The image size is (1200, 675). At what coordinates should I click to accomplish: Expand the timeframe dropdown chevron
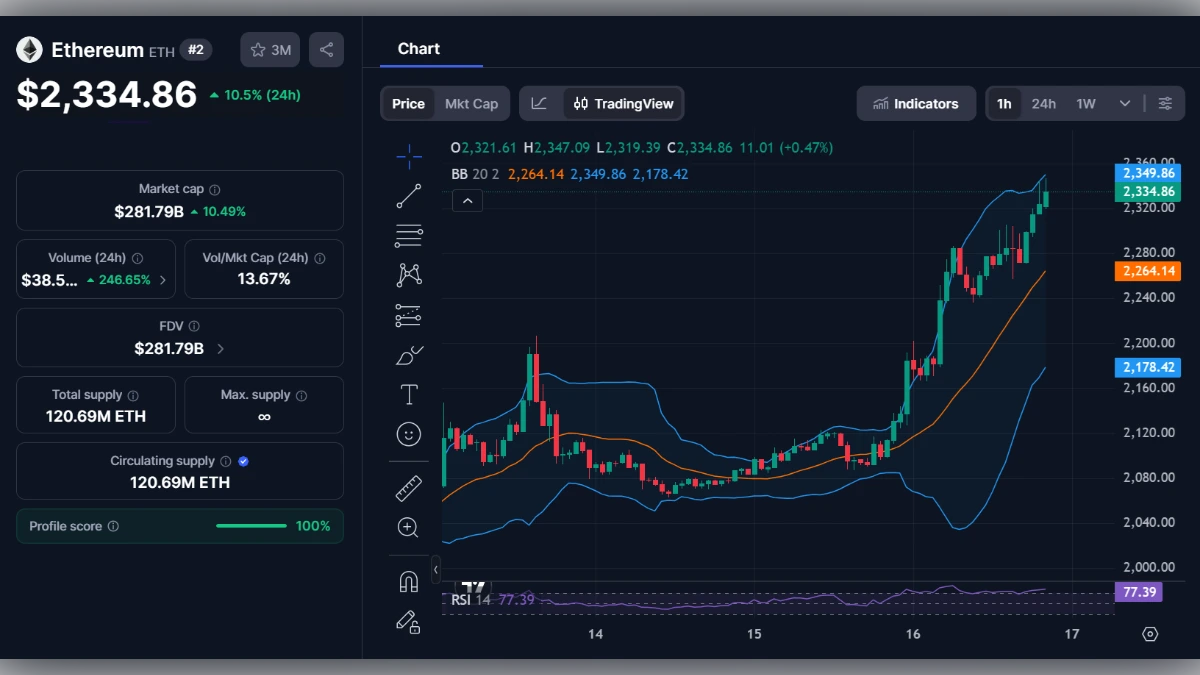[x=1124, y=103]
